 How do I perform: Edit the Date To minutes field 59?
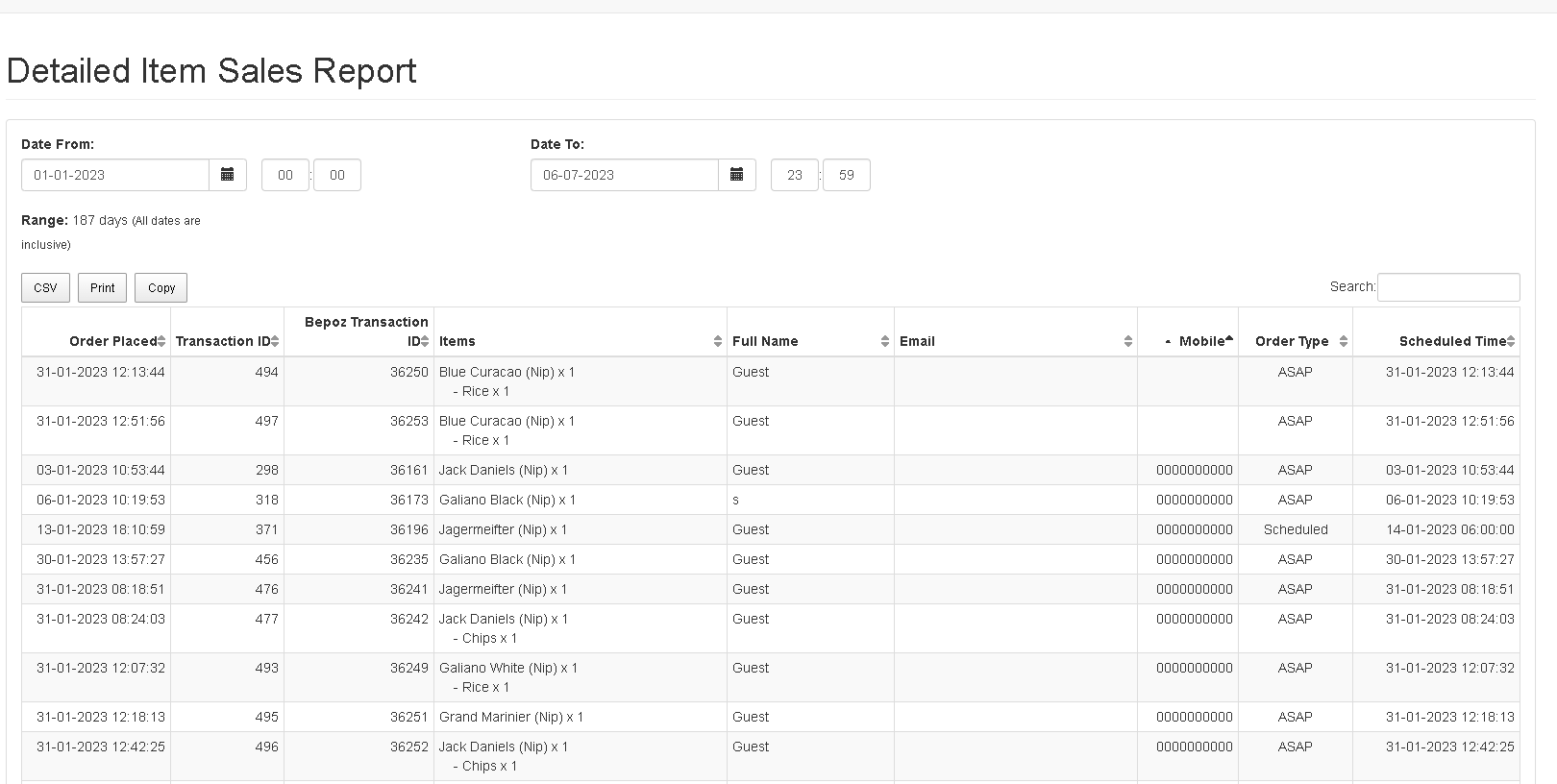click(846, 175)
